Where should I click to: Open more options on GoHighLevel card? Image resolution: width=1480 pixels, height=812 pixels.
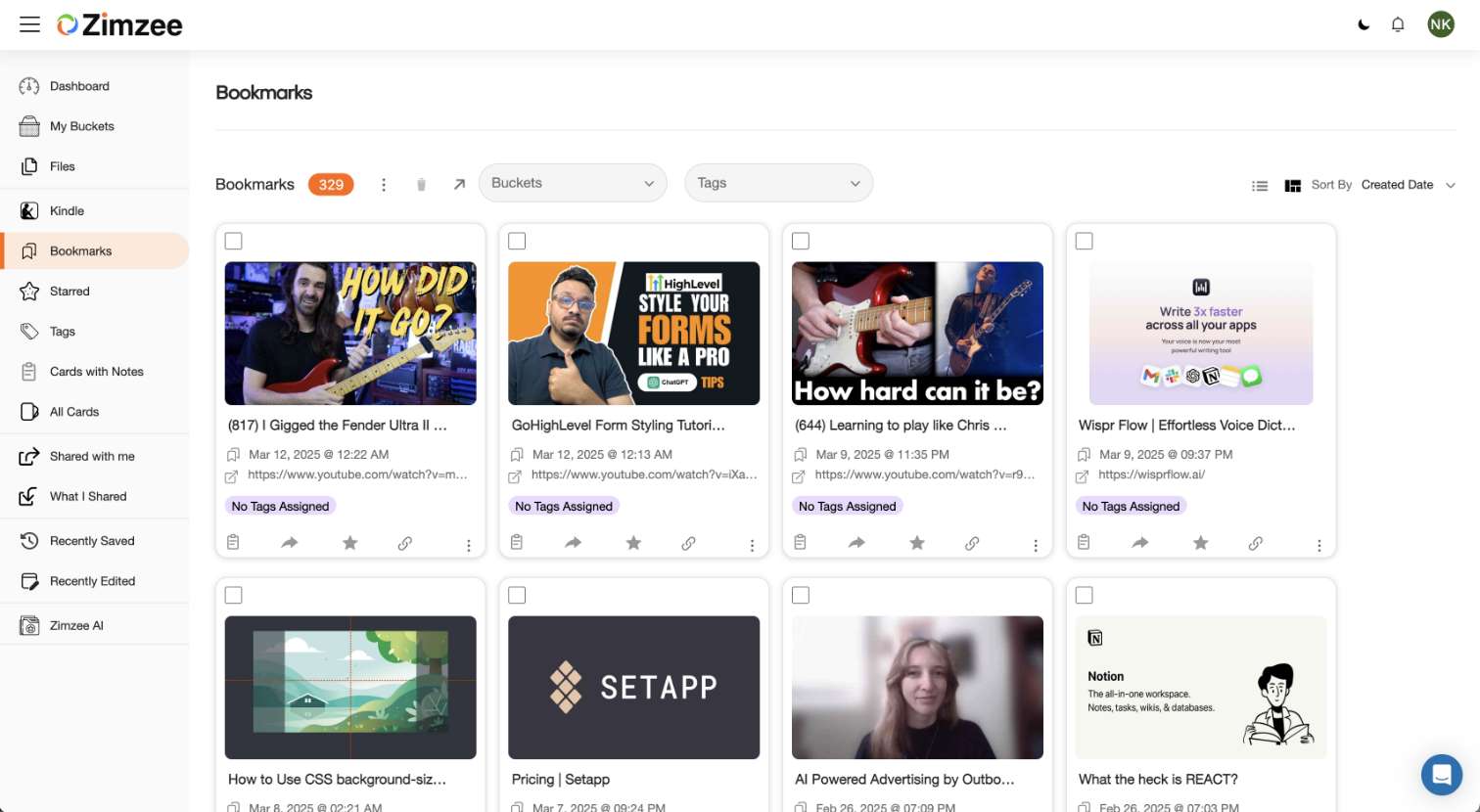[752, 546]
